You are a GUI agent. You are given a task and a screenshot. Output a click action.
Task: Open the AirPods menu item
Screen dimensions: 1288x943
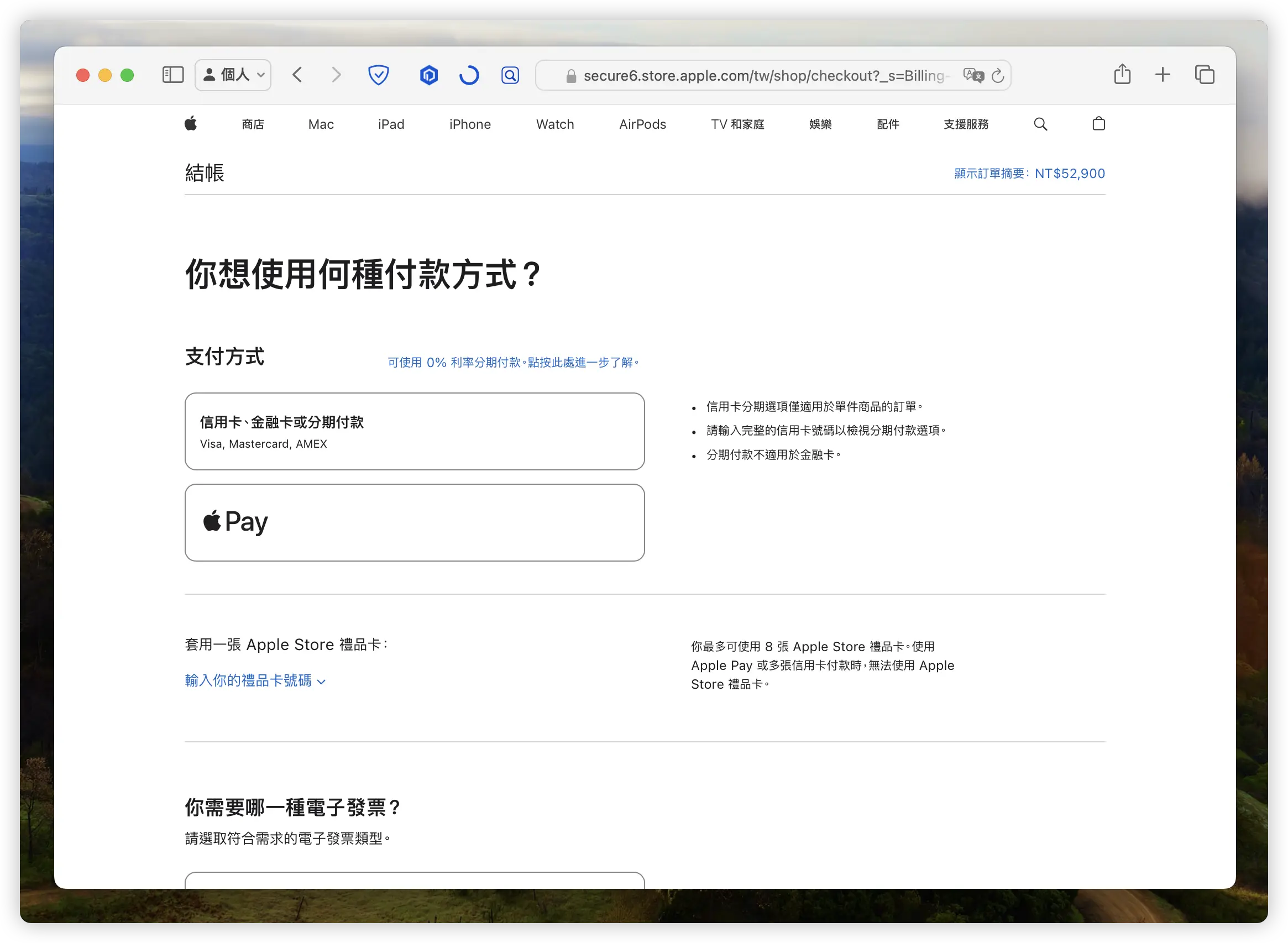coord(642,124)
